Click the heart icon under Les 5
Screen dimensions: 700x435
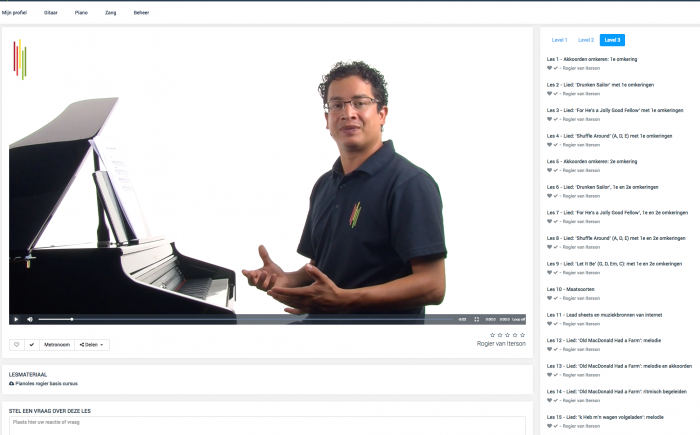[549, 169]
